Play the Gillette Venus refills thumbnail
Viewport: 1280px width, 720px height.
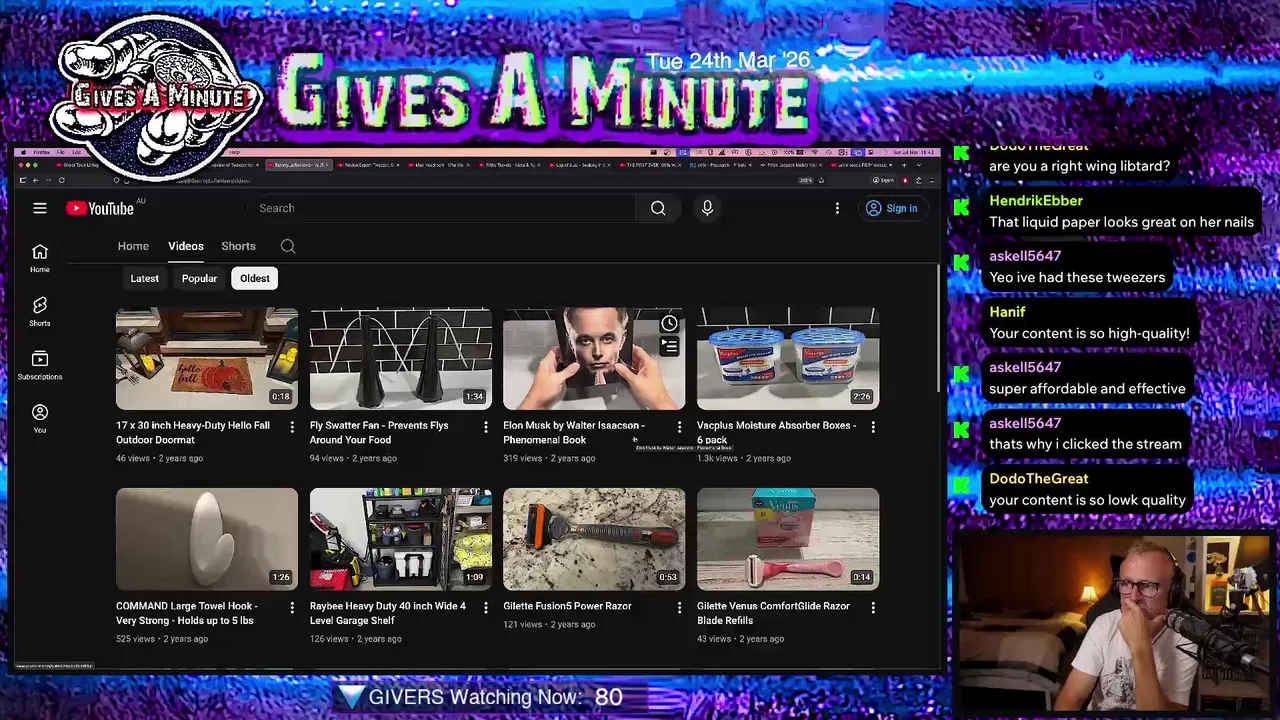788,539
